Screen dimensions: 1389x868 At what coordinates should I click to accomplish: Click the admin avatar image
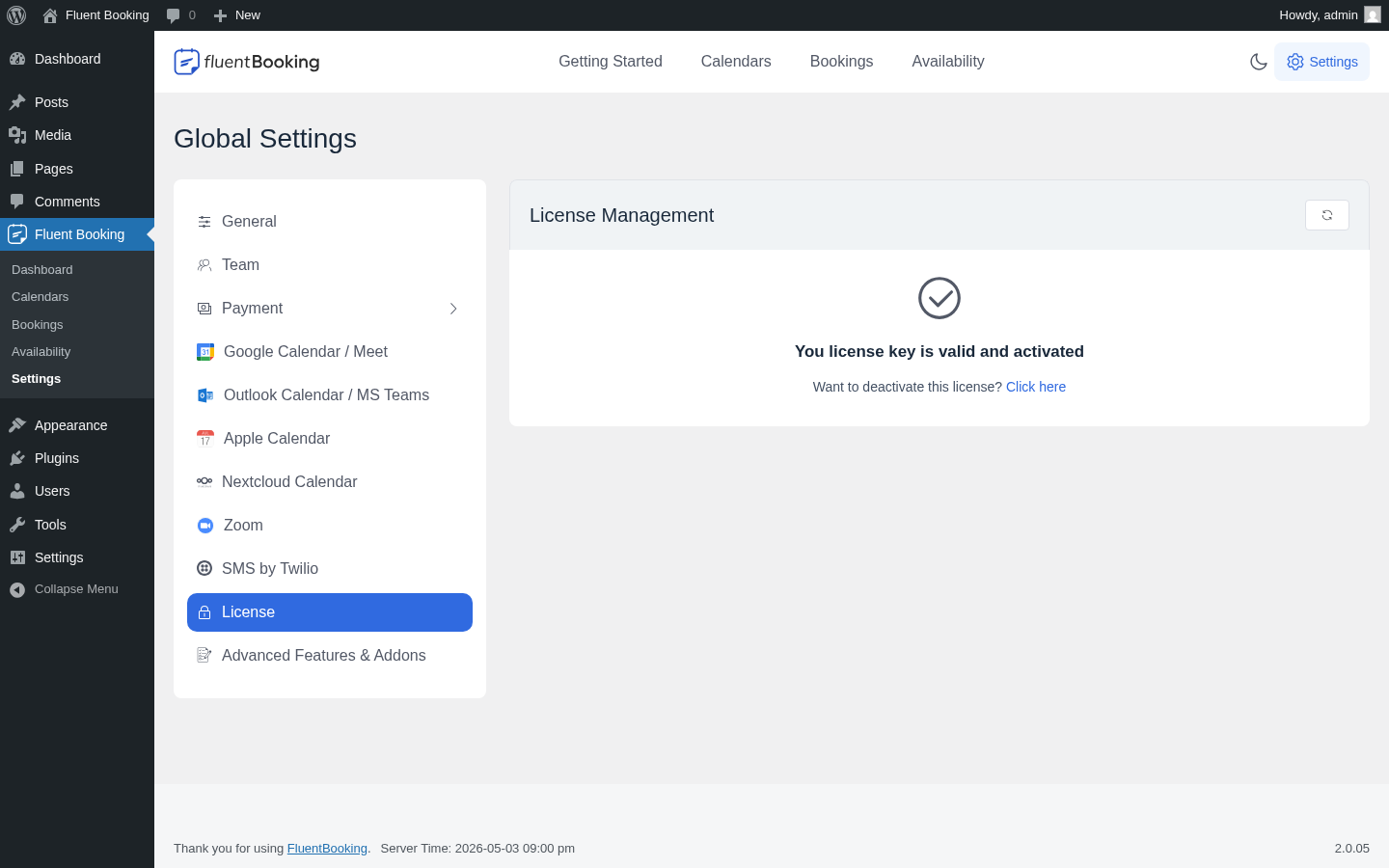[x=1373, y=15]
